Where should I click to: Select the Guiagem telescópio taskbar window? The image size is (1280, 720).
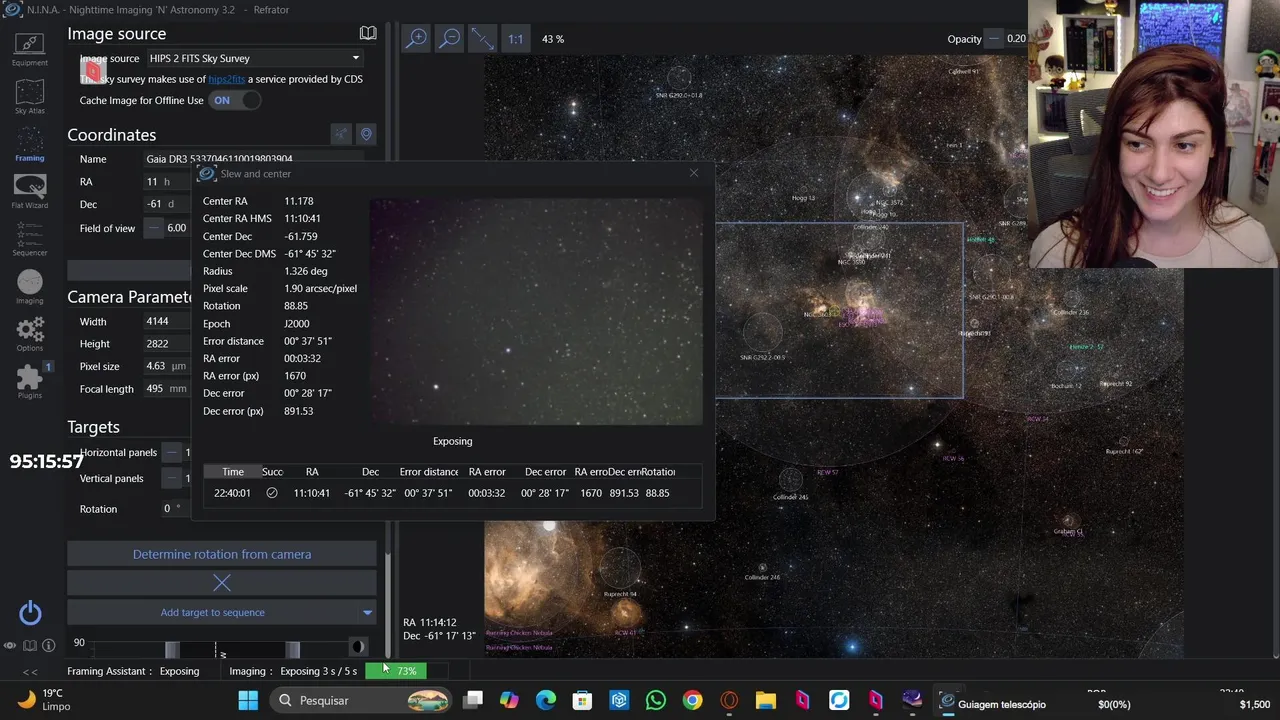pyautogui.click(x=992, y=704)
